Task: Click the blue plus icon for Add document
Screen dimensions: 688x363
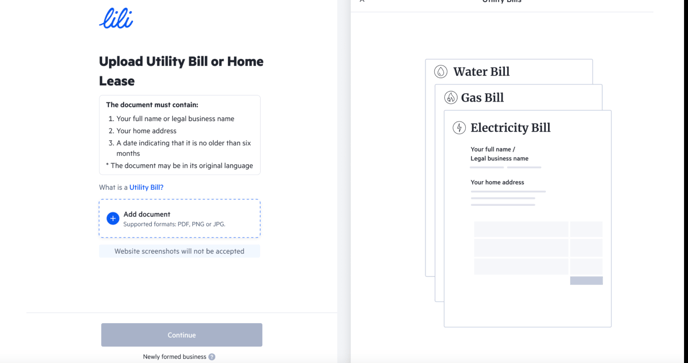Action: point(113,219)
